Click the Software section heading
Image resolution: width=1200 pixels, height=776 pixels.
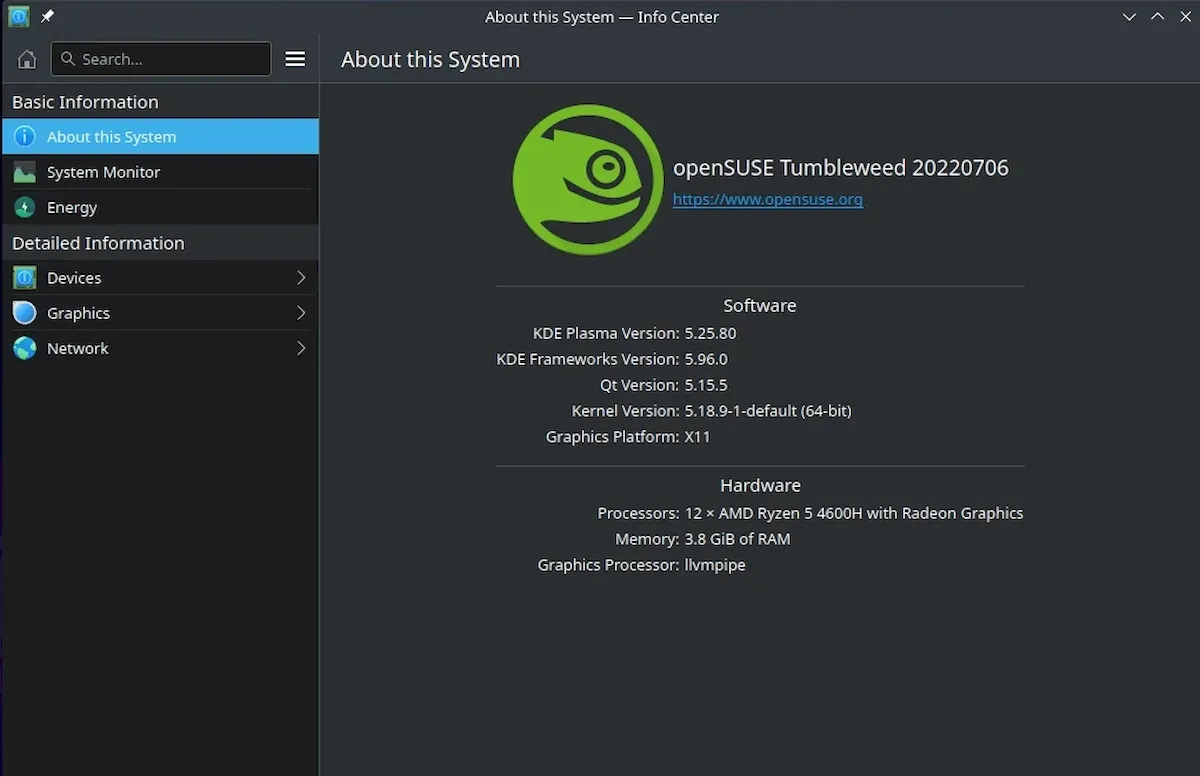coord(760,306)
